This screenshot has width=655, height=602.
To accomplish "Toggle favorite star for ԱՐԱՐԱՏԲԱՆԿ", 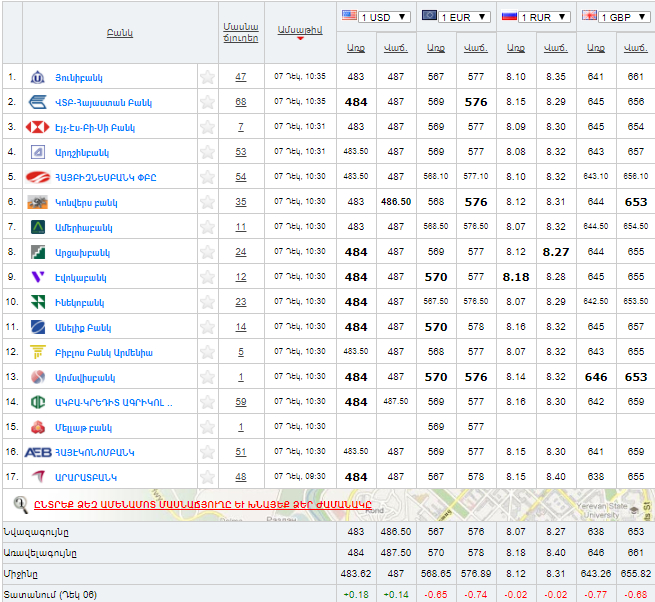I will click(x=207, y=477).
